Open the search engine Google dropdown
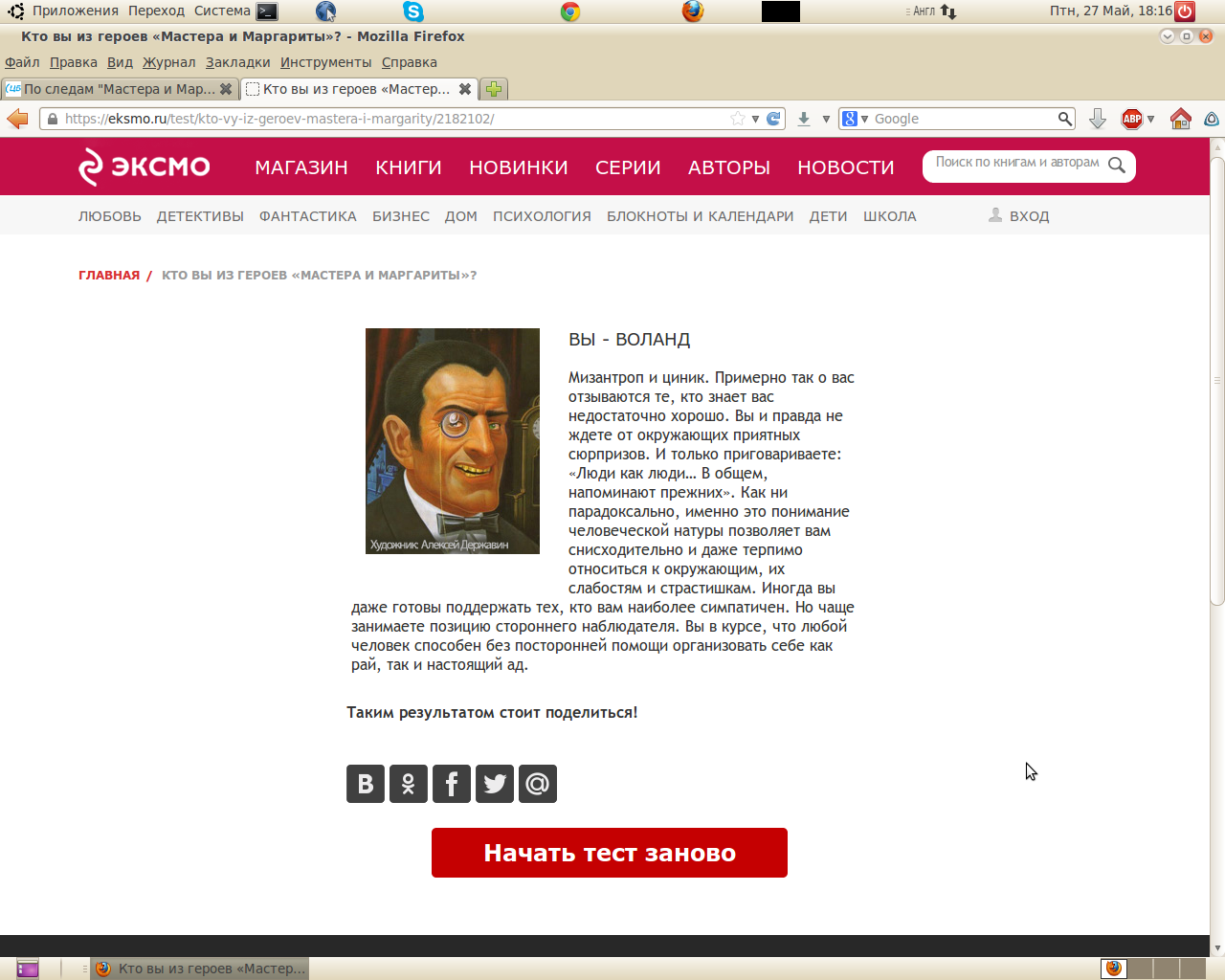The width and height of the screenshot is (1225, 980). pyautogui.click(x=854, y=119)
